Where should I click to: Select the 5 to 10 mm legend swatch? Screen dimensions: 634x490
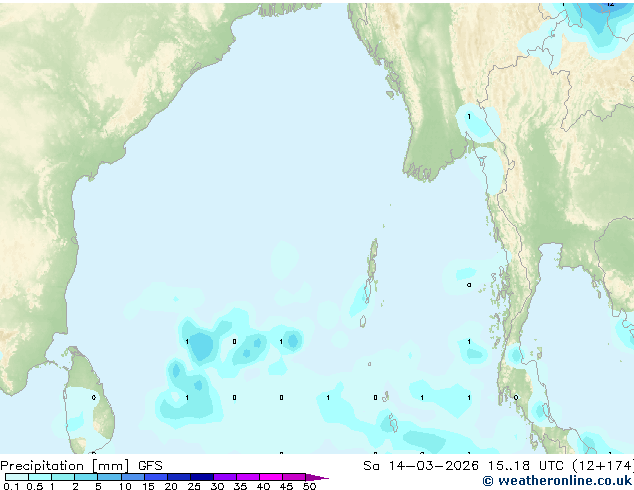click(109, 477)
